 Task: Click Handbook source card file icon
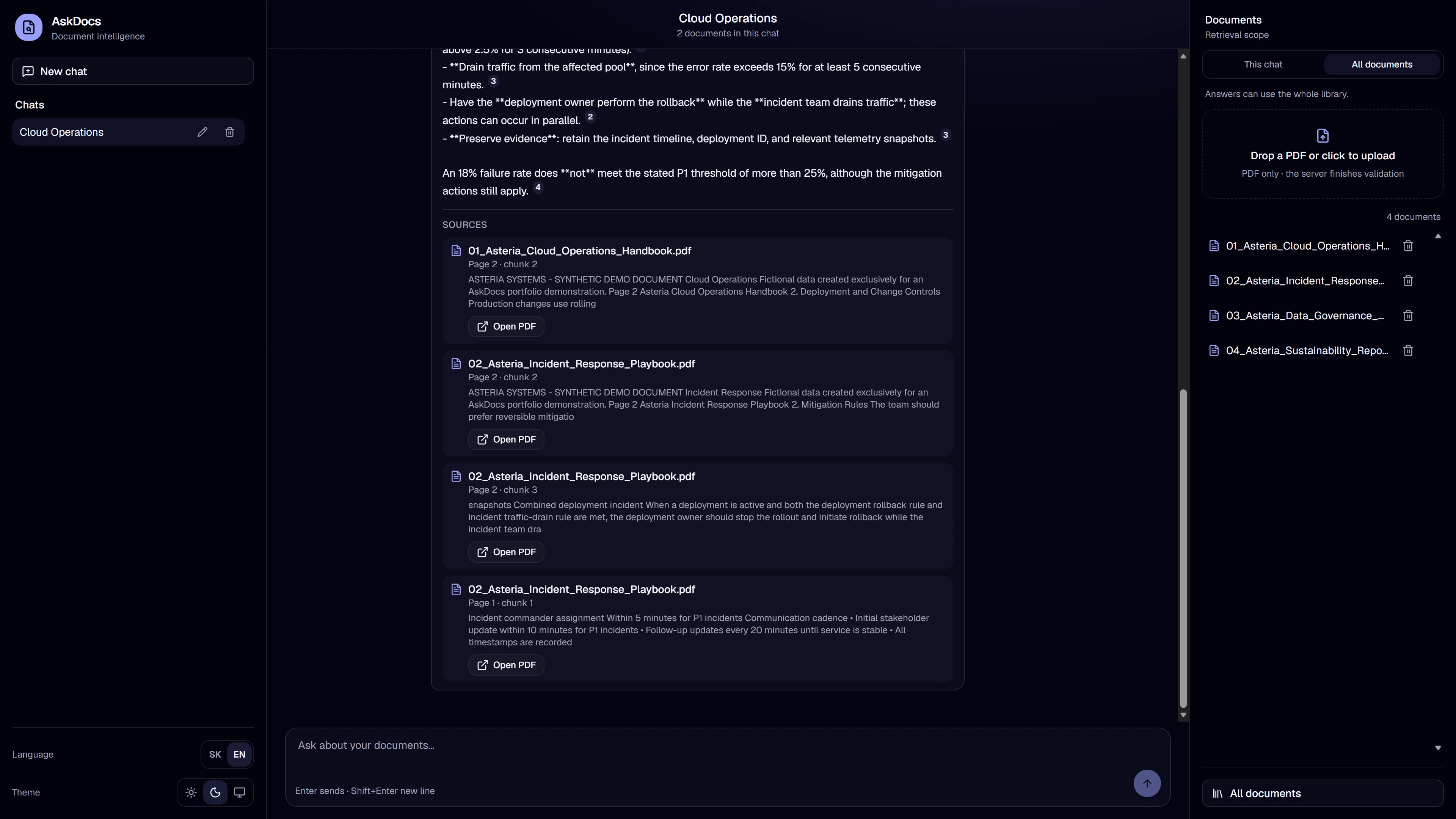click(456, 251)
